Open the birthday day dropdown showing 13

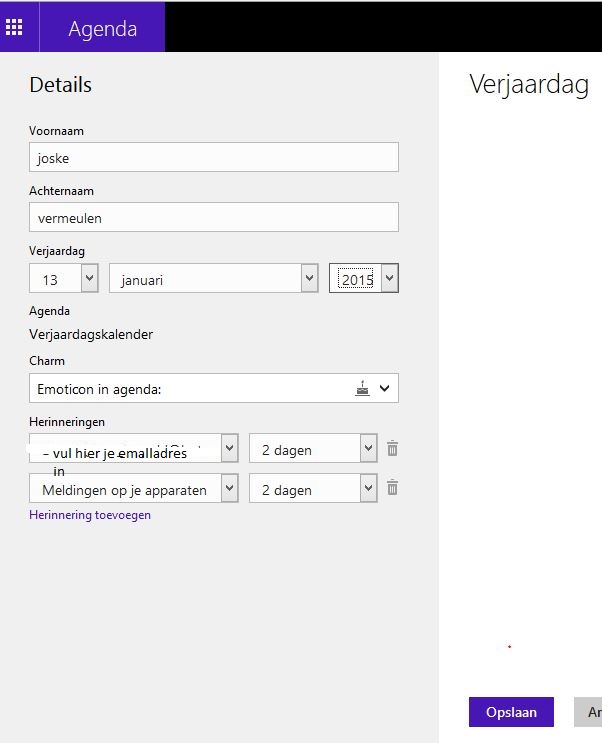(x=64, y=278)
